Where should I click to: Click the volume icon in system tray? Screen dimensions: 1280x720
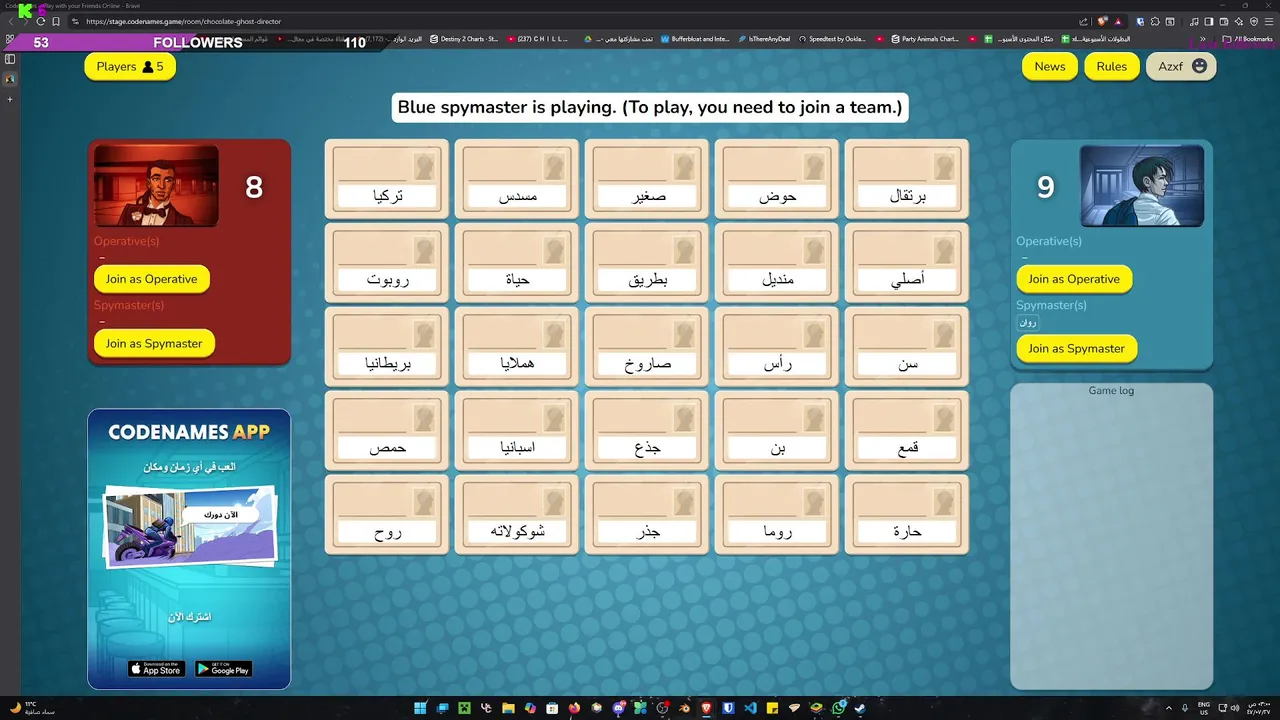tap(1235, 708)
